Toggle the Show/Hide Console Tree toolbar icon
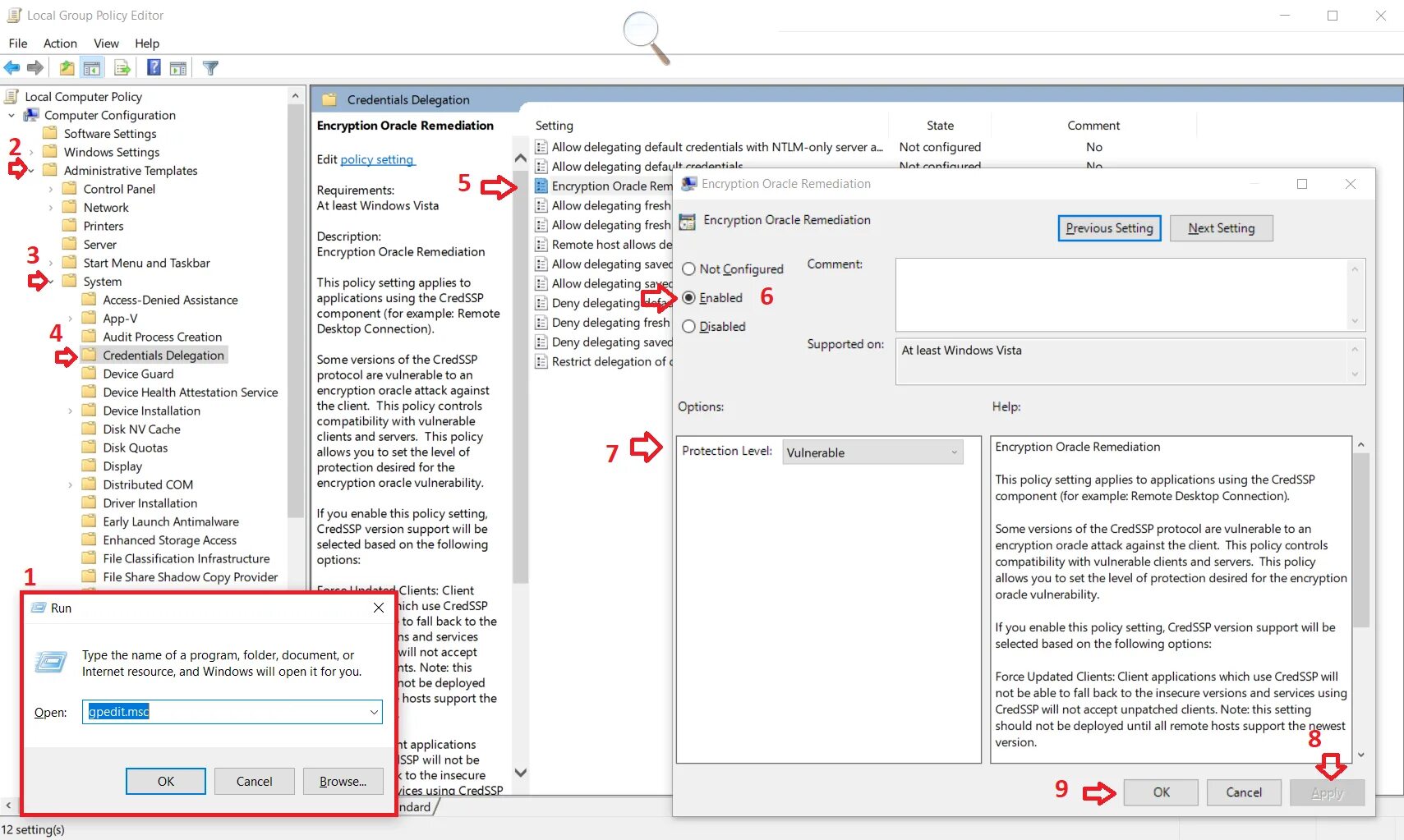 point(92,68)
